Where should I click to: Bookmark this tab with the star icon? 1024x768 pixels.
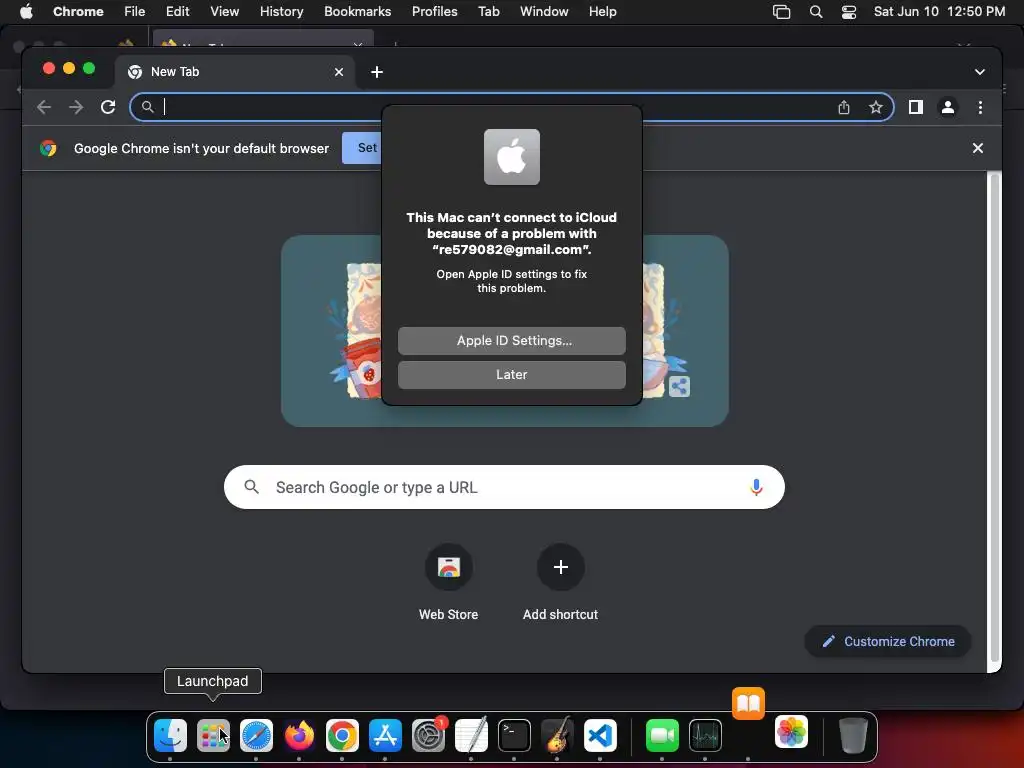876,107
